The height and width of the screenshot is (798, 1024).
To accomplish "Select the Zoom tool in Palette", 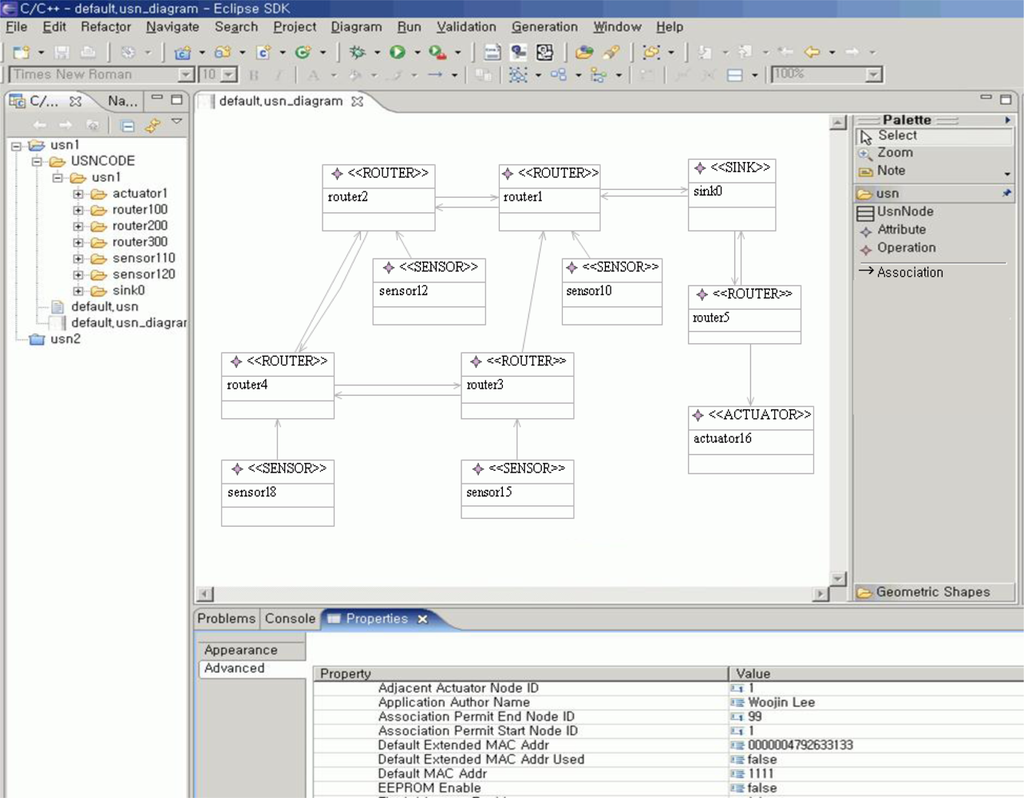I will [894, 153].
